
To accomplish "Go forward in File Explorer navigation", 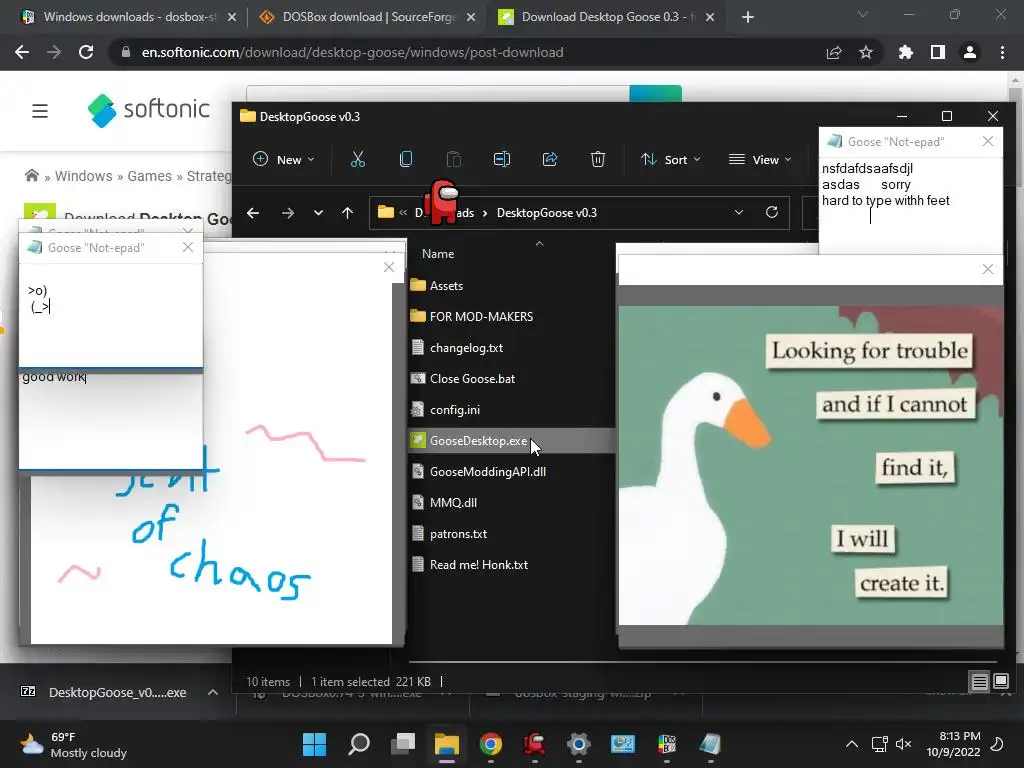I will [x=287, y=213].
